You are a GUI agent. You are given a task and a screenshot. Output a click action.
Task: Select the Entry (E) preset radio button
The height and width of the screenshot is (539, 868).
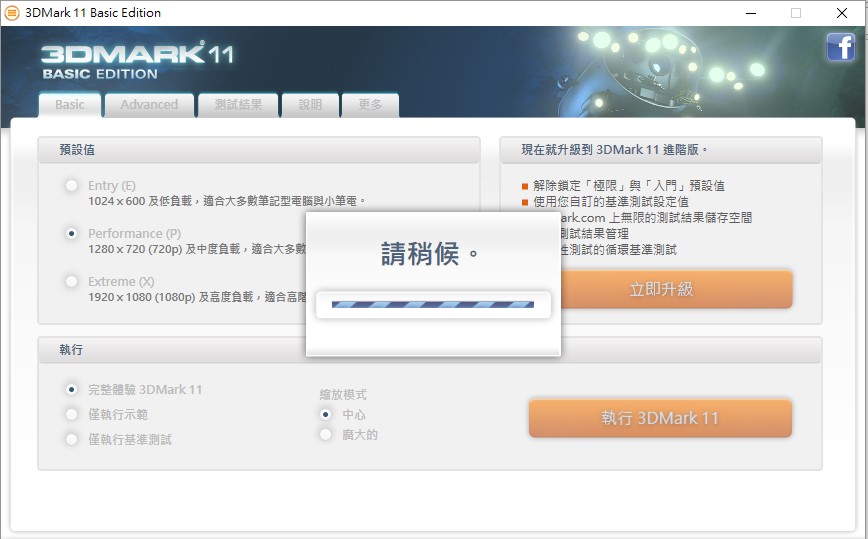(x=71, y=185)
